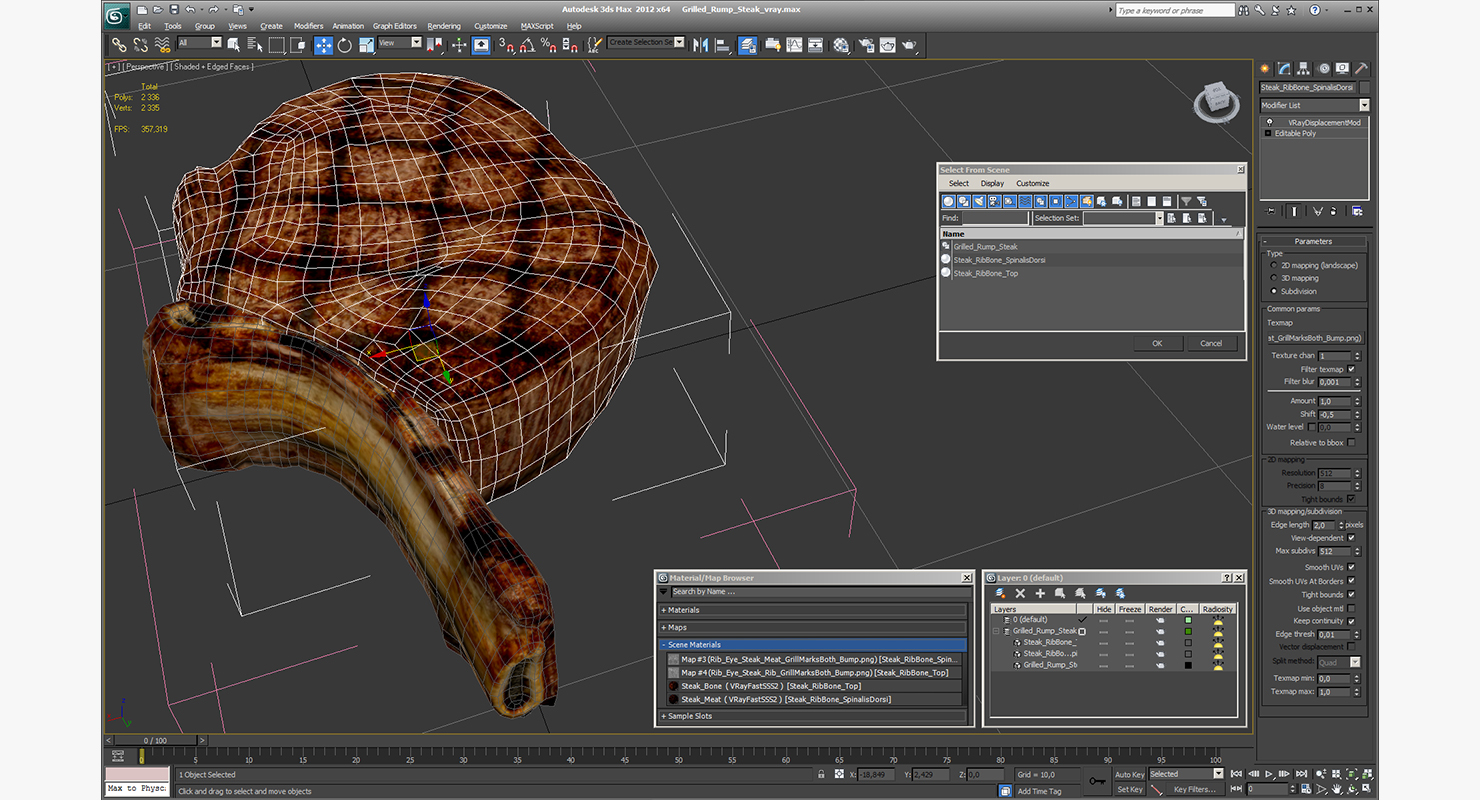Select 2D mapping (landscape) type

pos(1273,265)
